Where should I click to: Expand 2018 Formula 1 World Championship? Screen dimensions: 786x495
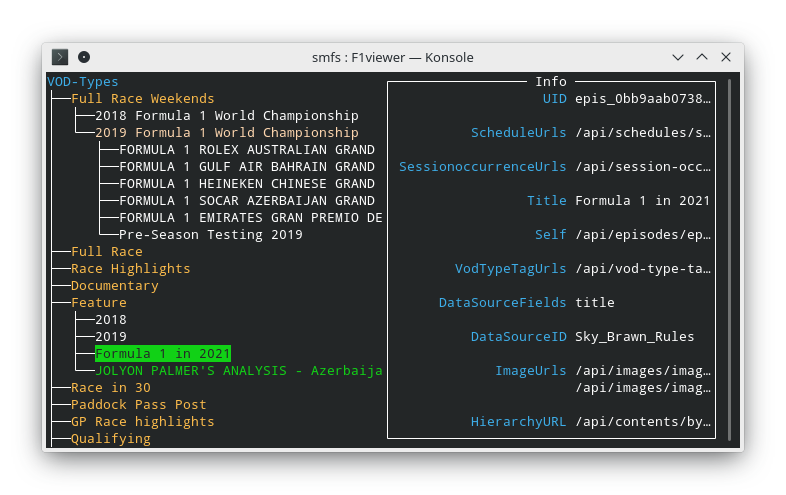coord(227,116)
